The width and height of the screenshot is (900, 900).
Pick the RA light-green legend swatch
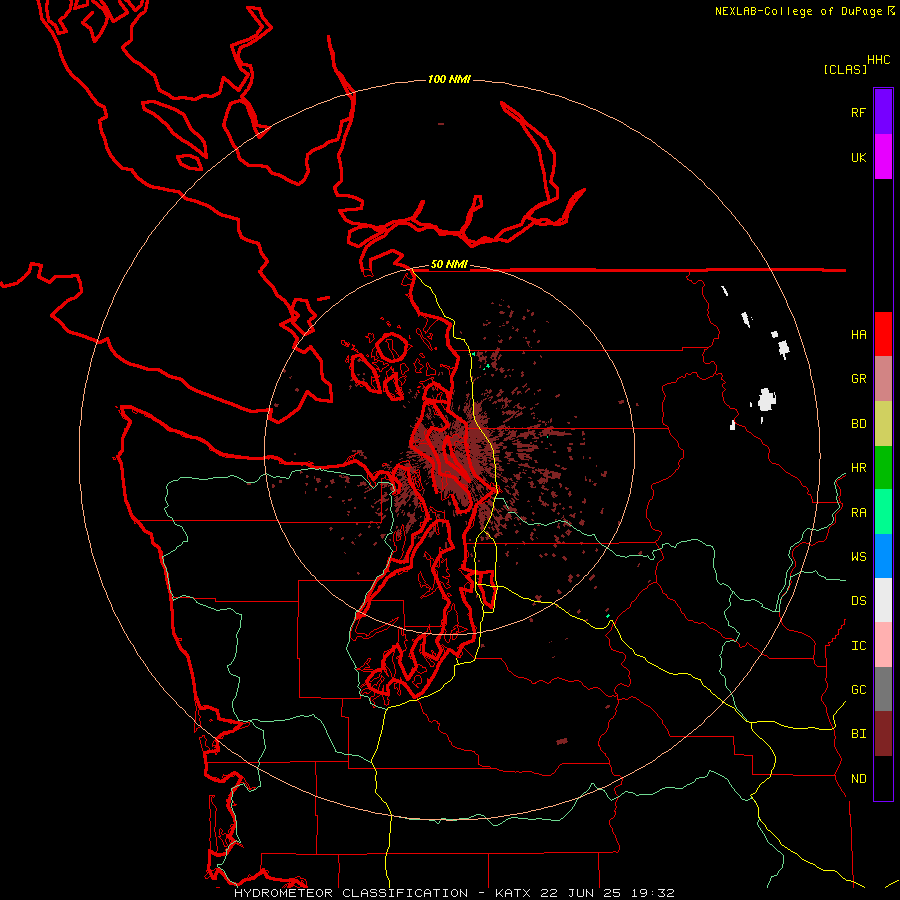(x=883, y=512)
